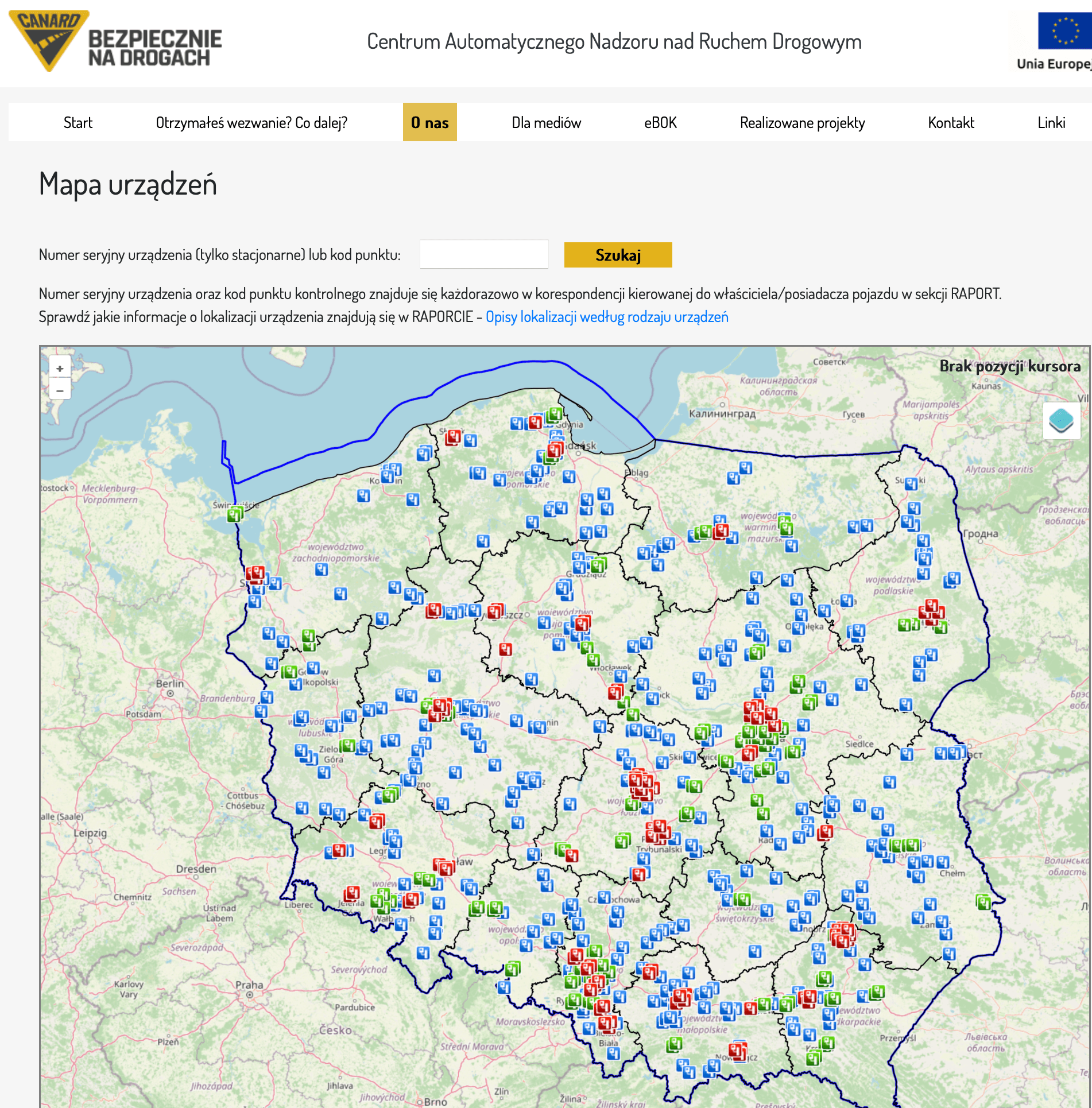Click the CANARD Bezpiecznie na drogach logo
This screenshot has width=1092, height=1108.
(x=115, y=41)
